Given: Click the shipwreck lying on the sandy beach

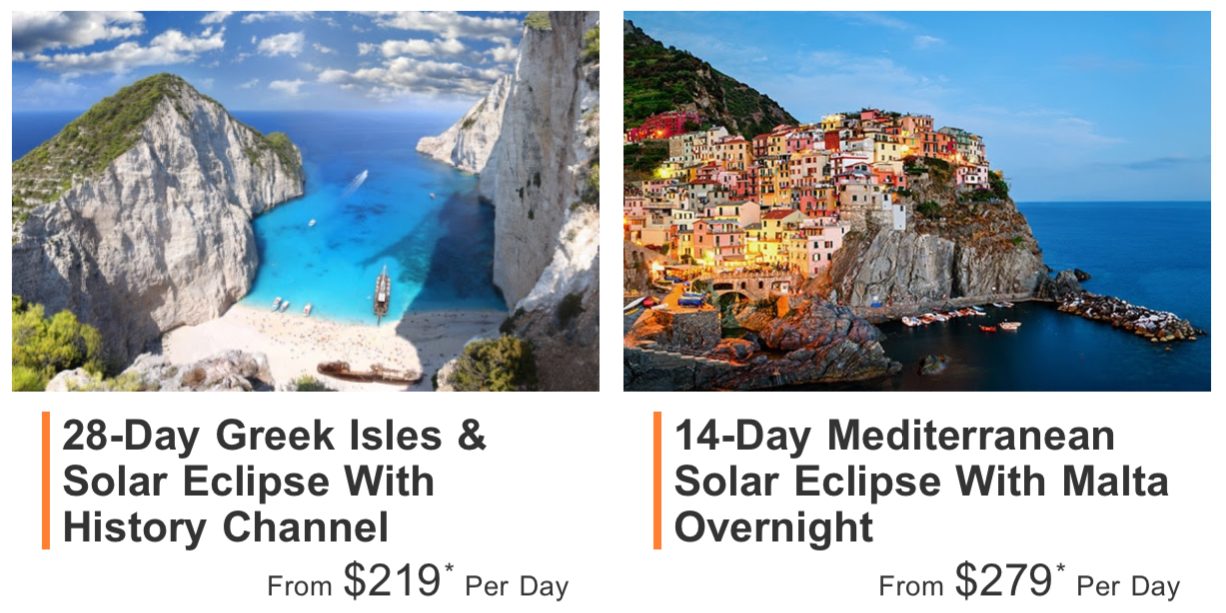Looking at the screenshot, I should [x=369, y=372].
